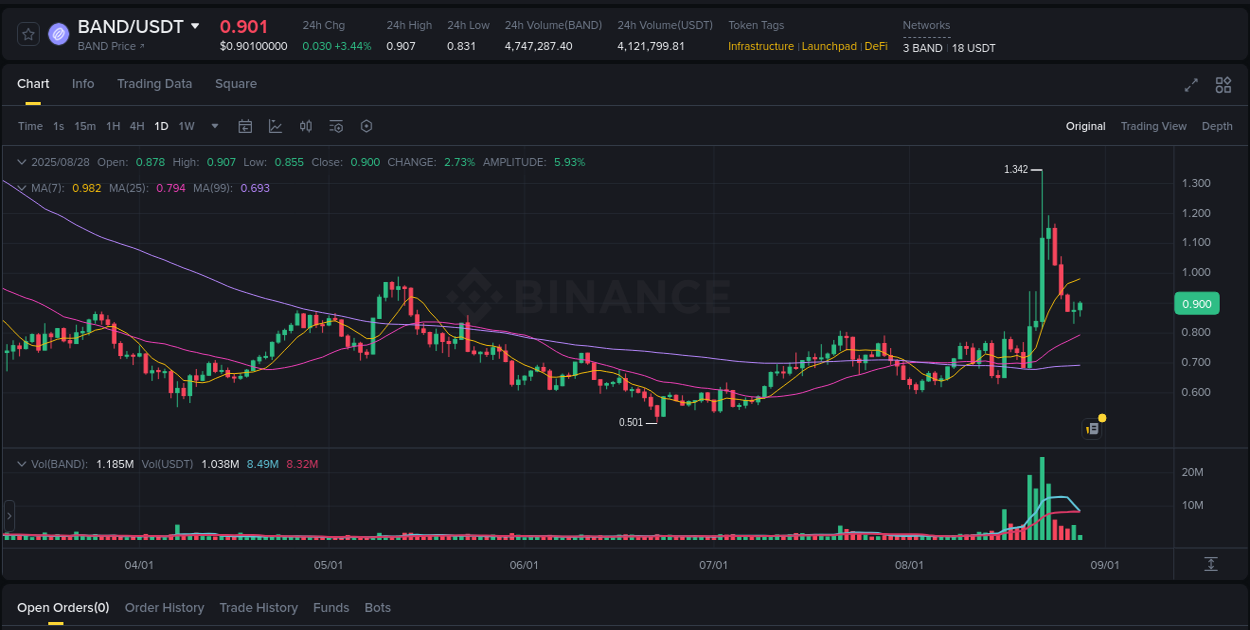
Task: Open the extra timeframes dropdown arrow
Action: (214, 126)
